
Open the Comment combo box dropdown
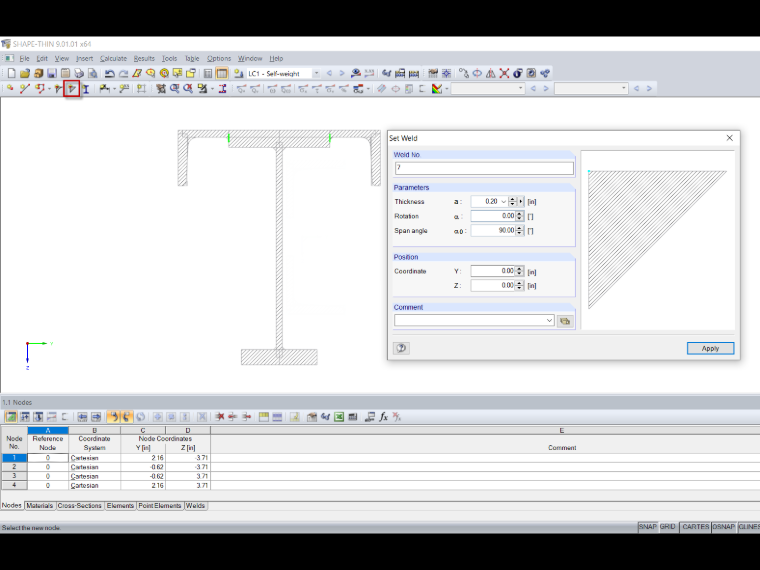(549, 320)
